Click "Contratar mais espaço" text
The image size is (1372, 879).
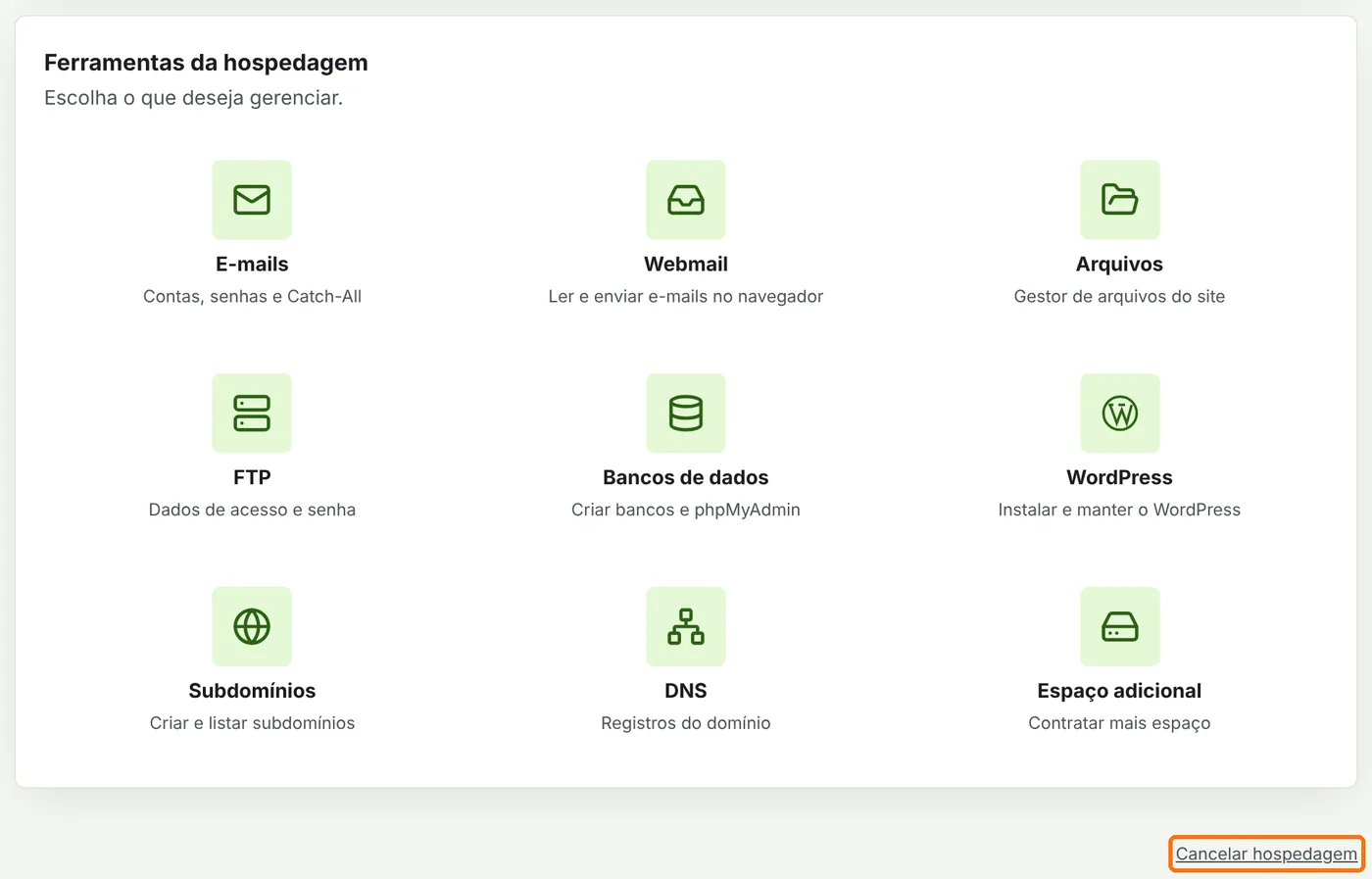pos(1119,723)
